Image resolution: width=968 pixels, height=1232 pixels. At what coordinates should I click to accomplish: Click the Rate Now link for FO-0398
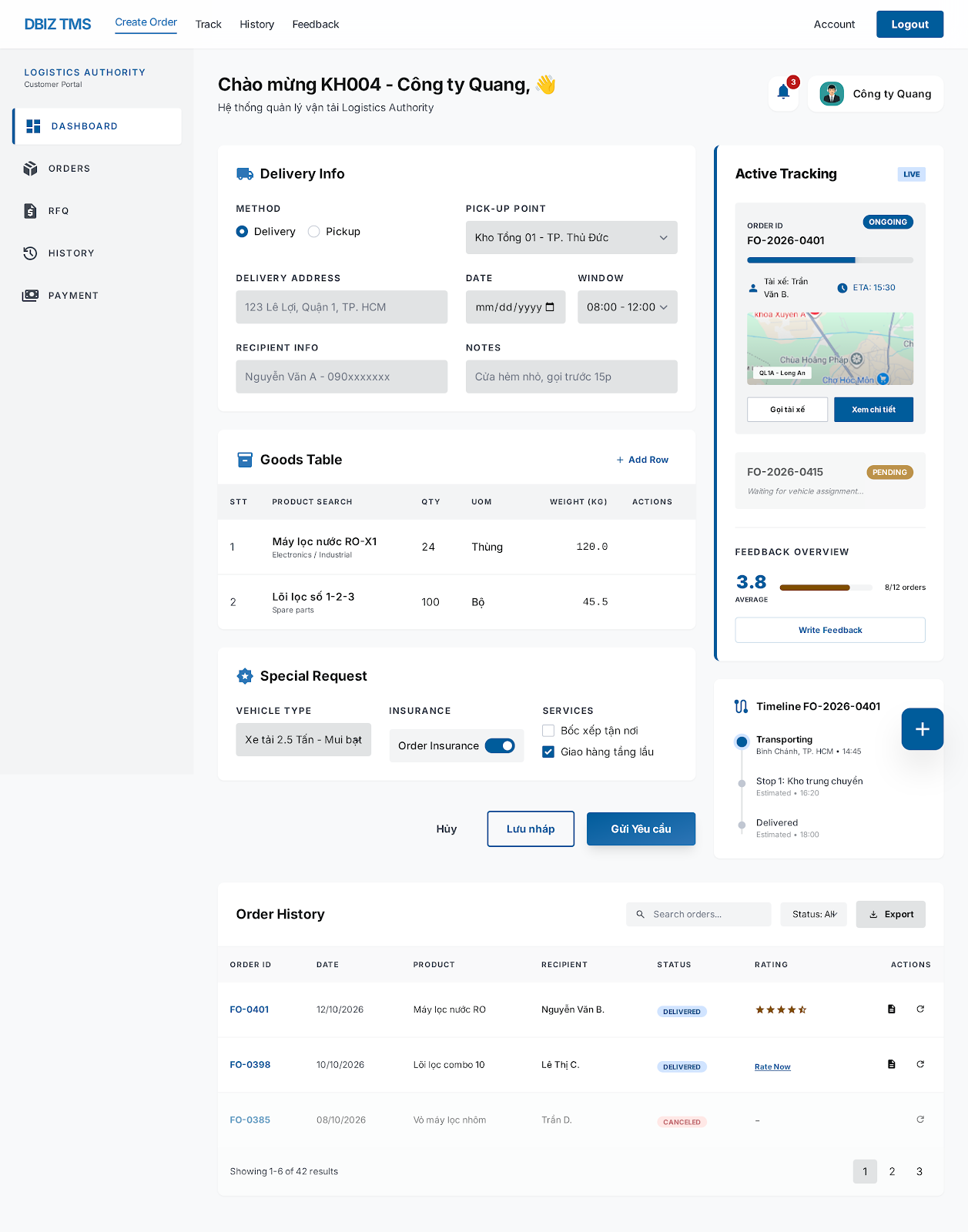point(772,1066)
